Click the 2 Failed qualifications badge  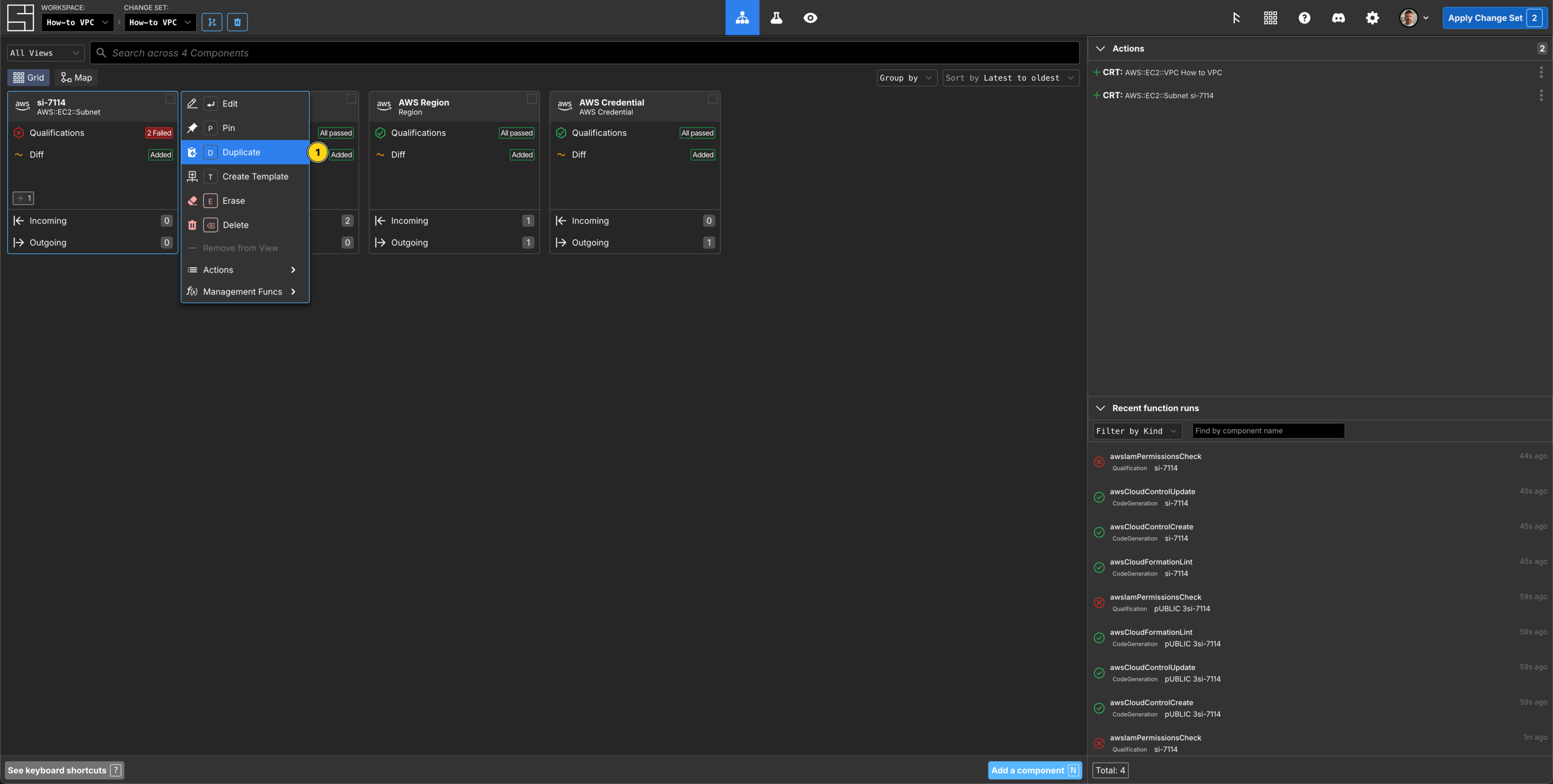159,133
